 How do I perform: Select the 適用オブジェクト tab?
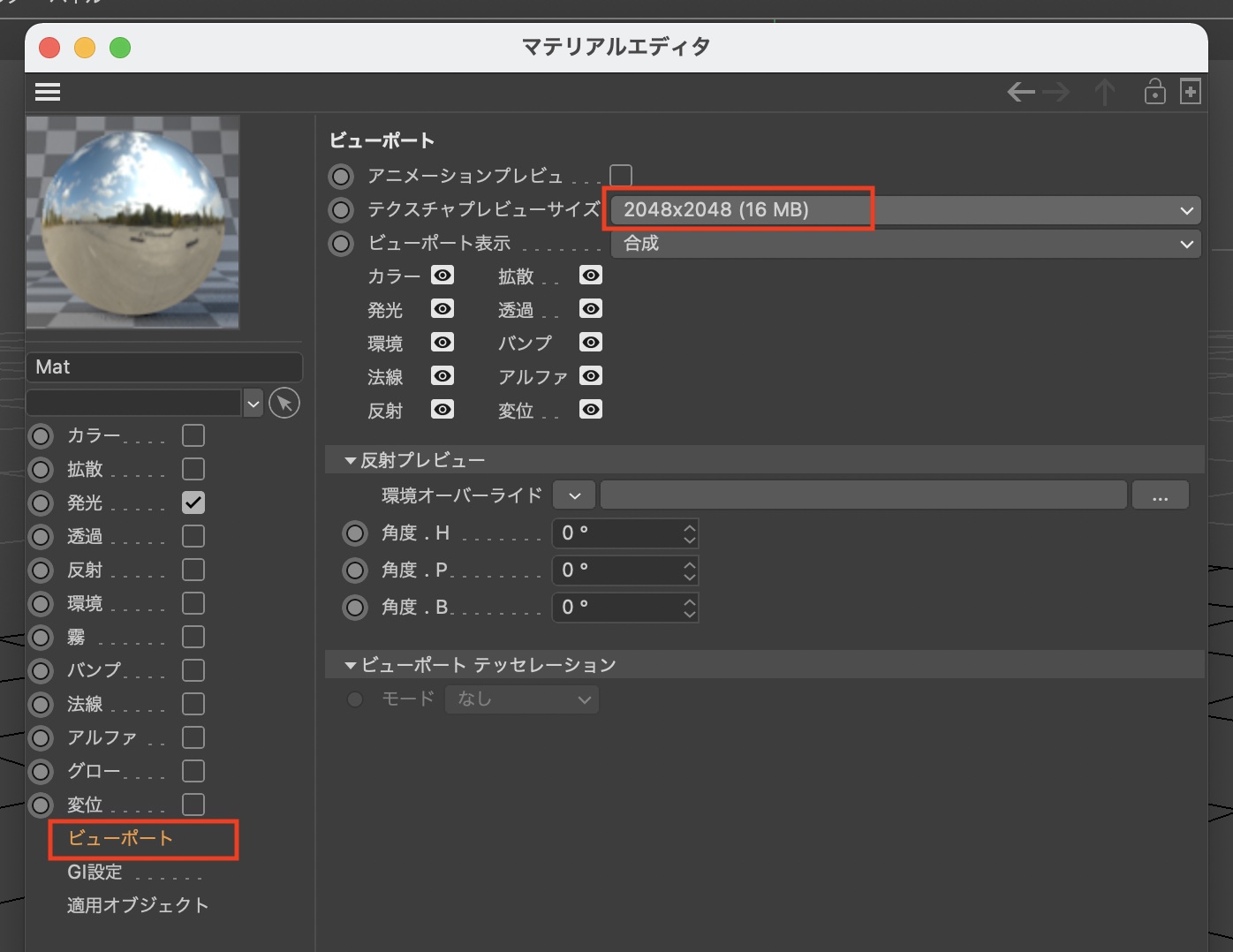point(138,905)
